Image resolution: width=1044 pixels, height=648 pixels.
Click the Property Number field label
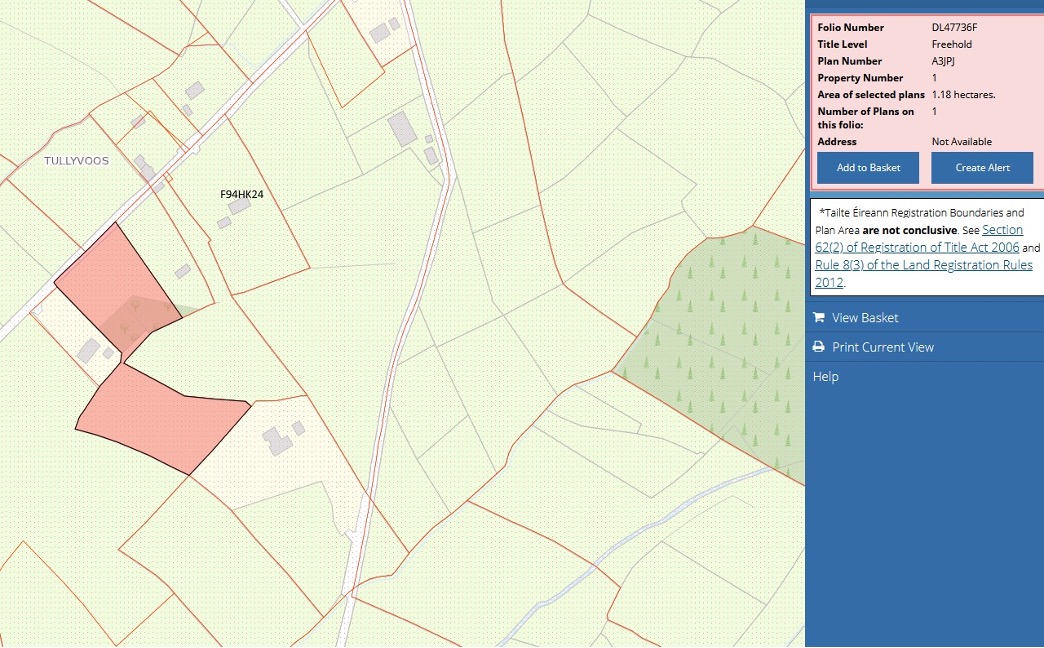point(860,78)
